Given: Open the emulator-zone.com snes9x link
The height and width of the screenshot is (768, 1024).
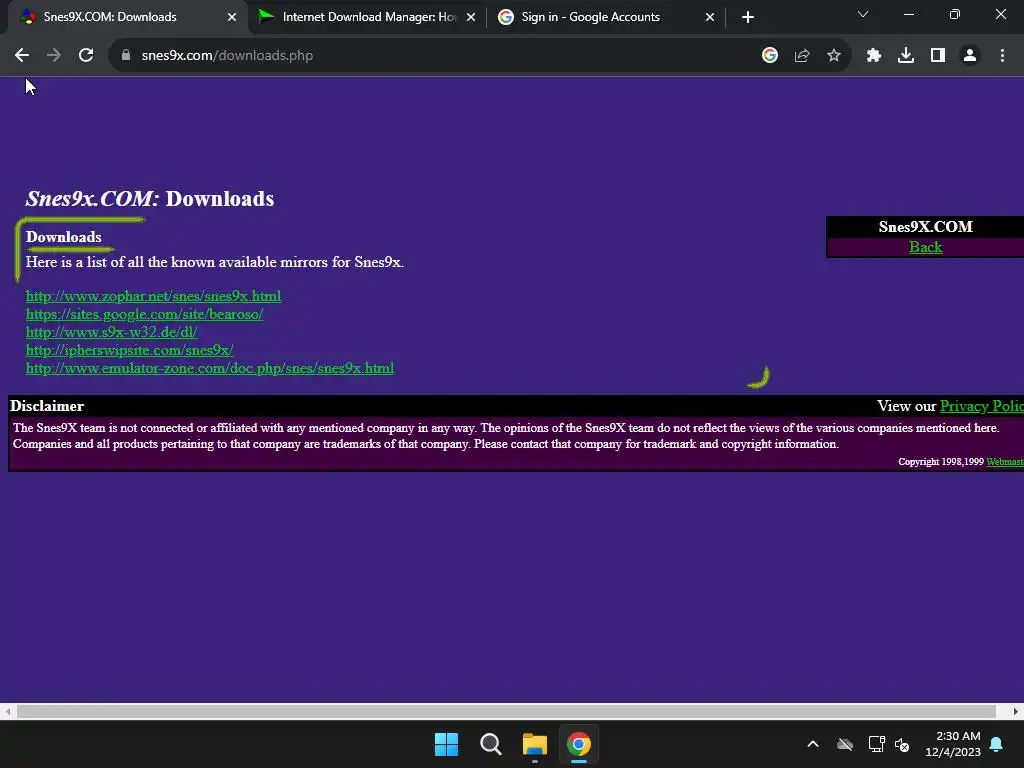Looking at the screenshot, I should pyautogui.click(x=210, y=368).
